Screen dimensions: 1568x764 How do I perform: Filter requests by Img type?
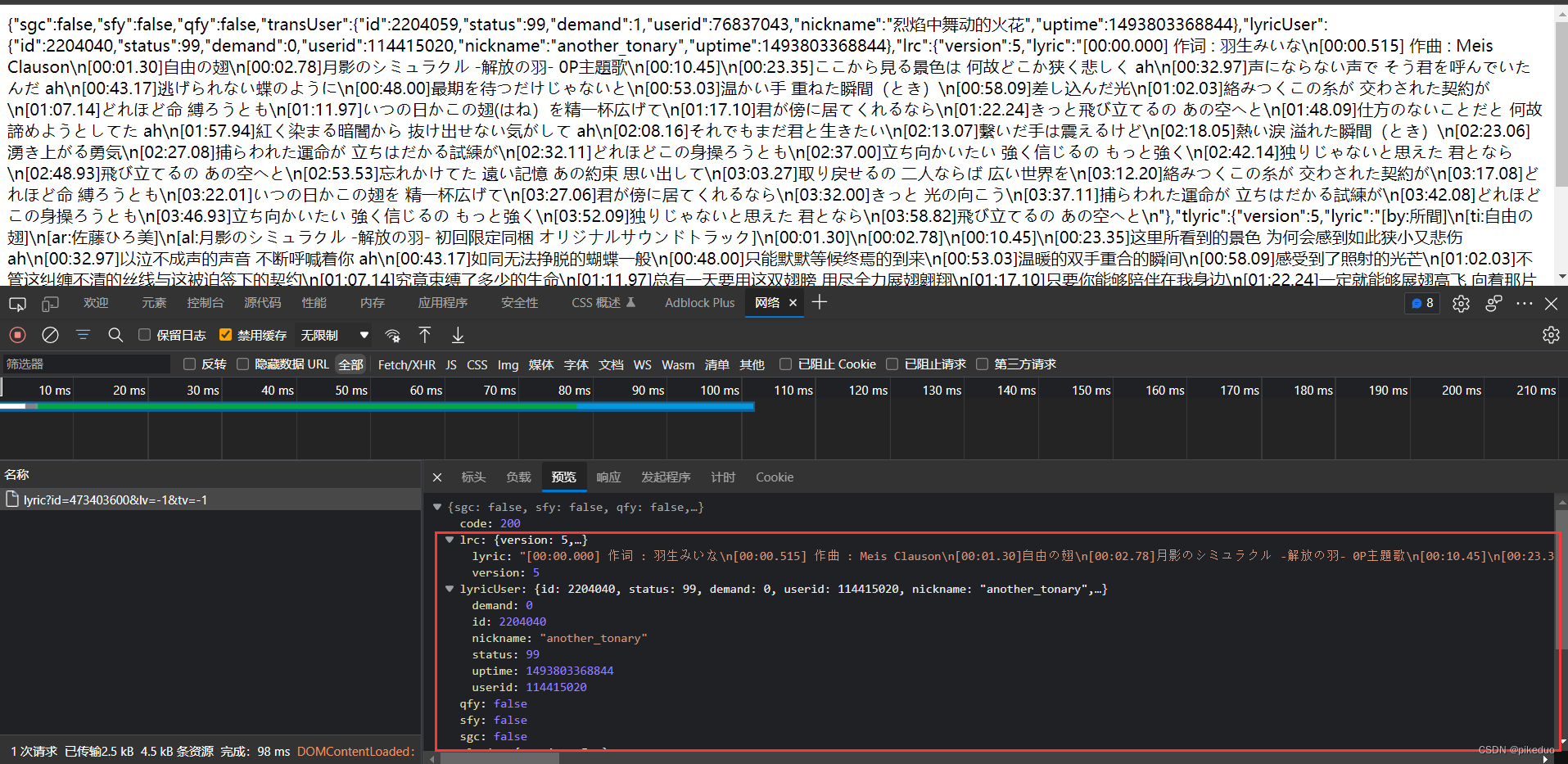508,364
